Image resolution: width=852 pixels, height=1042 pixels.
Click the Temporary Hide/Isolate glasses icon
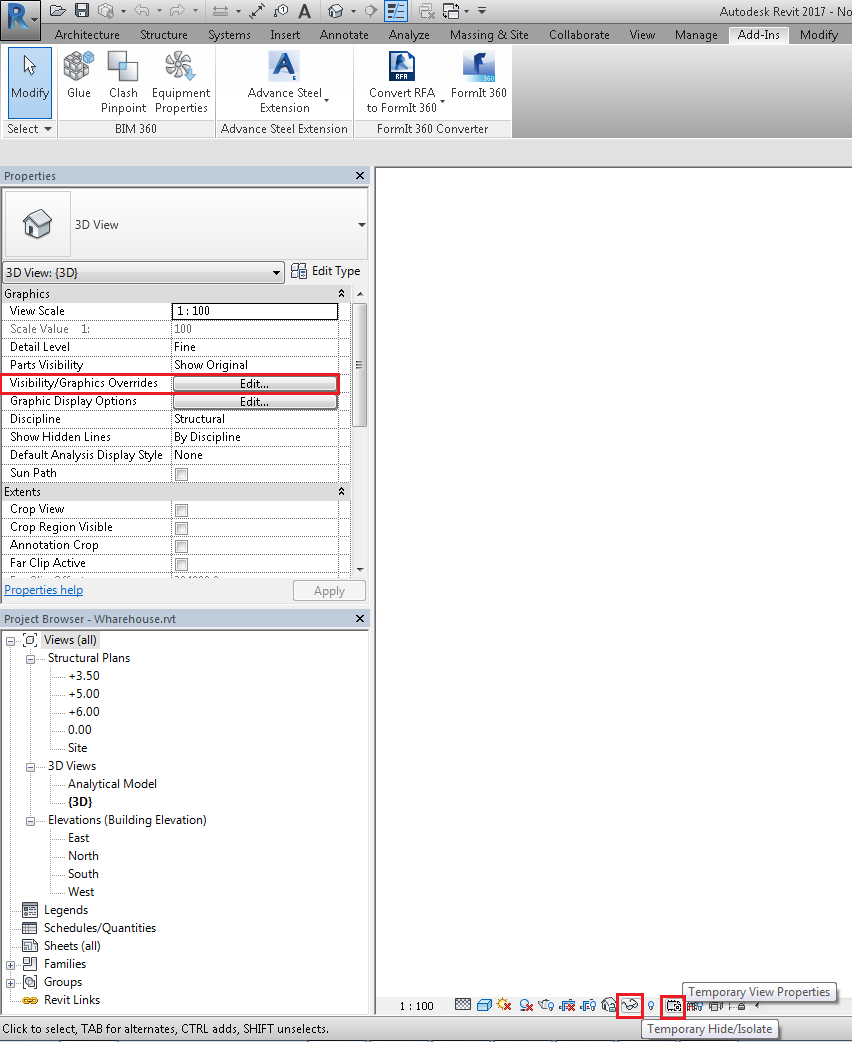[x=630, y=1005]
